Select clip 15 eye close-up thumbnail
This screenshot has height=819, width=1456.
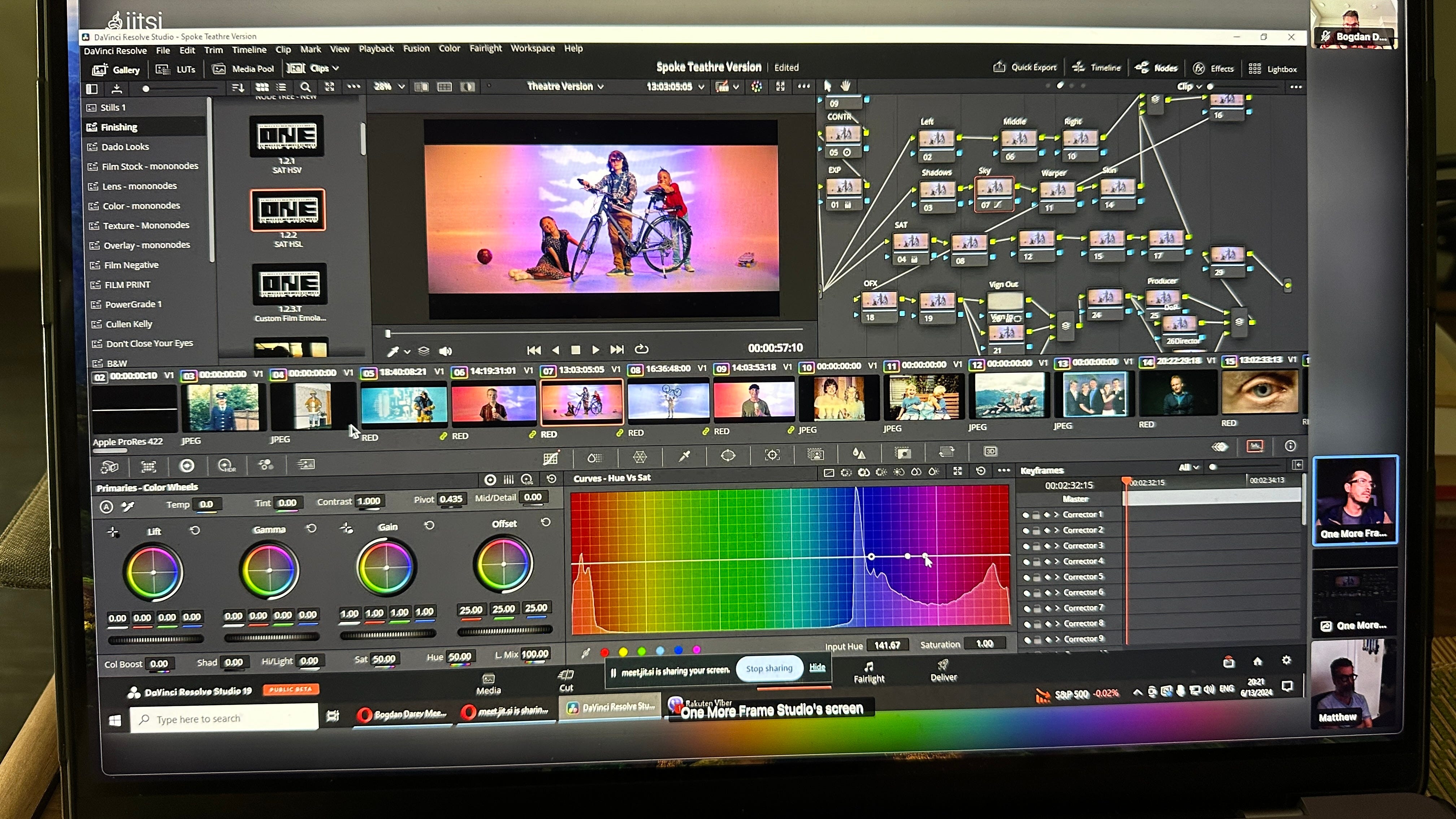click(x=1260, y=392)
